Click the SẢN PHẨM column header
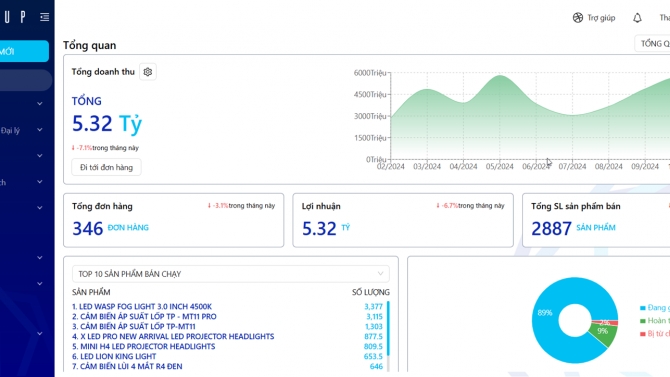 pyautogui.click(x=91, y=292)
